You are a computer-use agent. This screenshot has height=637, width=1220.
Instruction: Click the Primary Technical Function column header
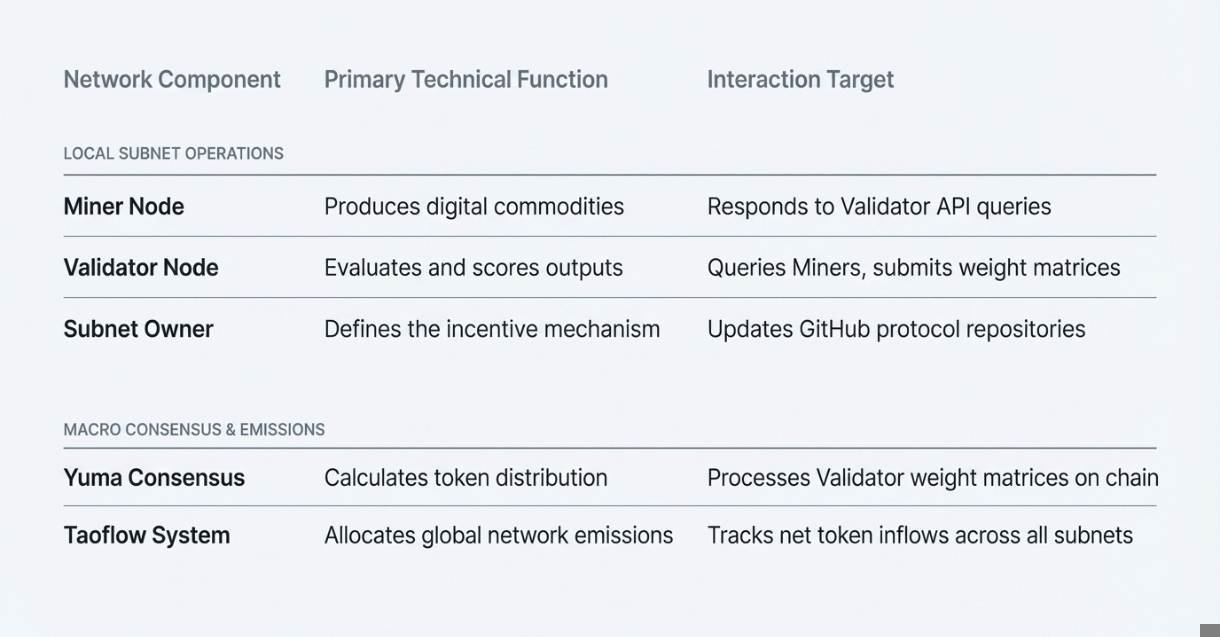(x=466, y=80)
